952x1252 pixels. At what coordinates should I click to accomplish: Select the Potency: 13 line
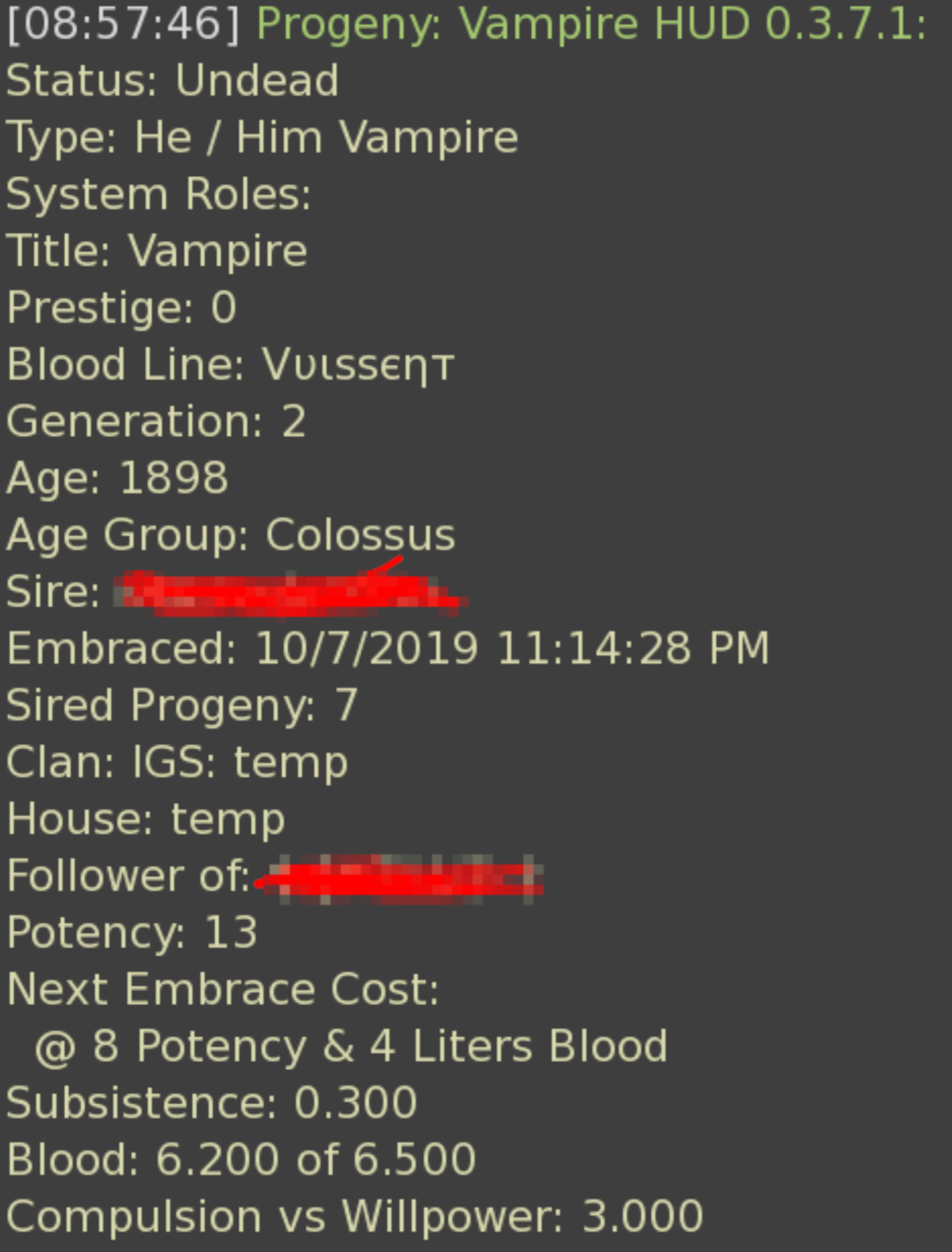[132, 932]
